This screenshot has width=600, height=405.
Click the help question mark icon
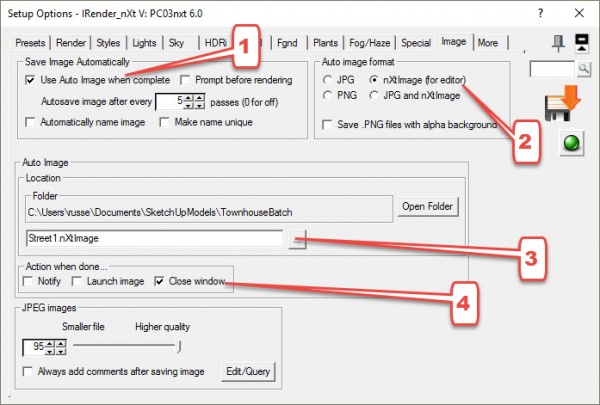[540, 13]
